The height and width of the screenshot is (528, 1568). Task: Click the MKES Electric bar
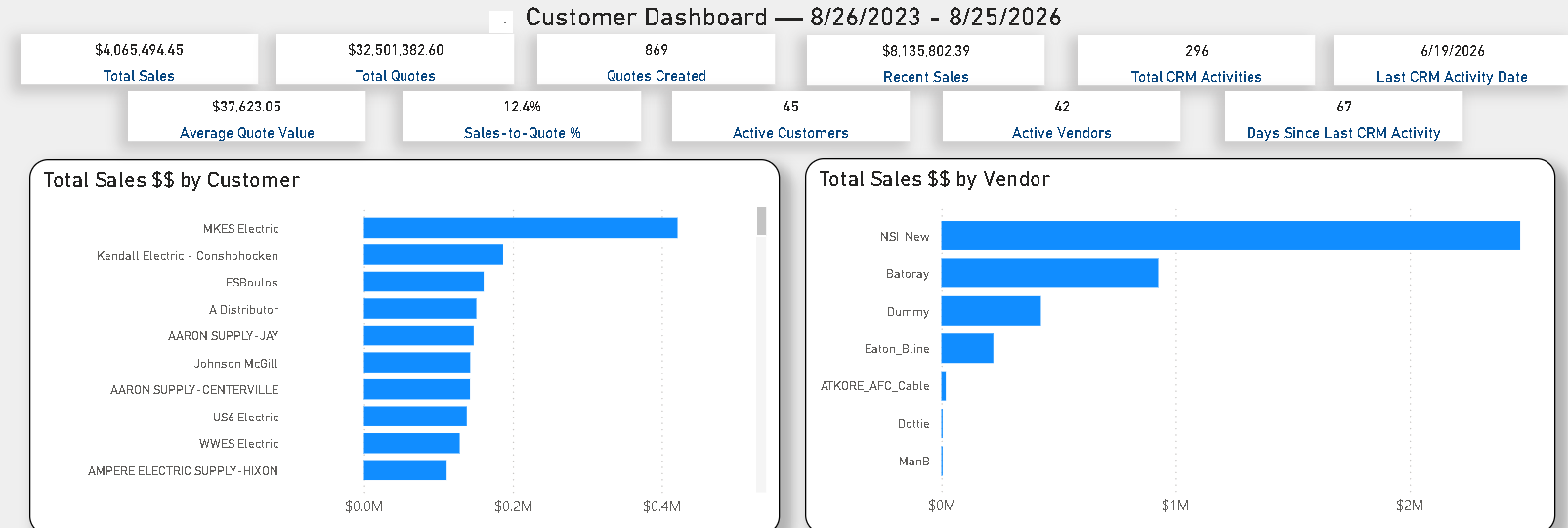click(521, 228)
